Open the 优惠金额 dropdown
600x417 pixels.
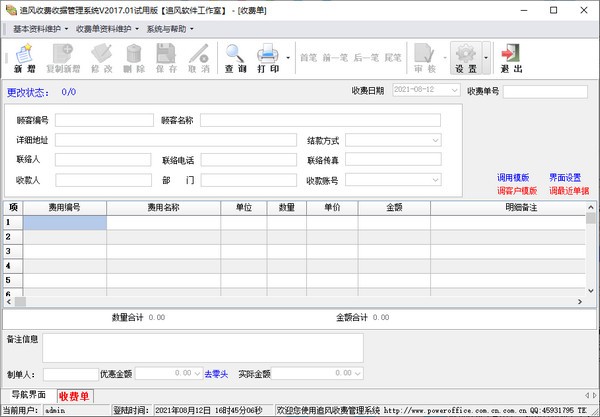coord(197,373)
